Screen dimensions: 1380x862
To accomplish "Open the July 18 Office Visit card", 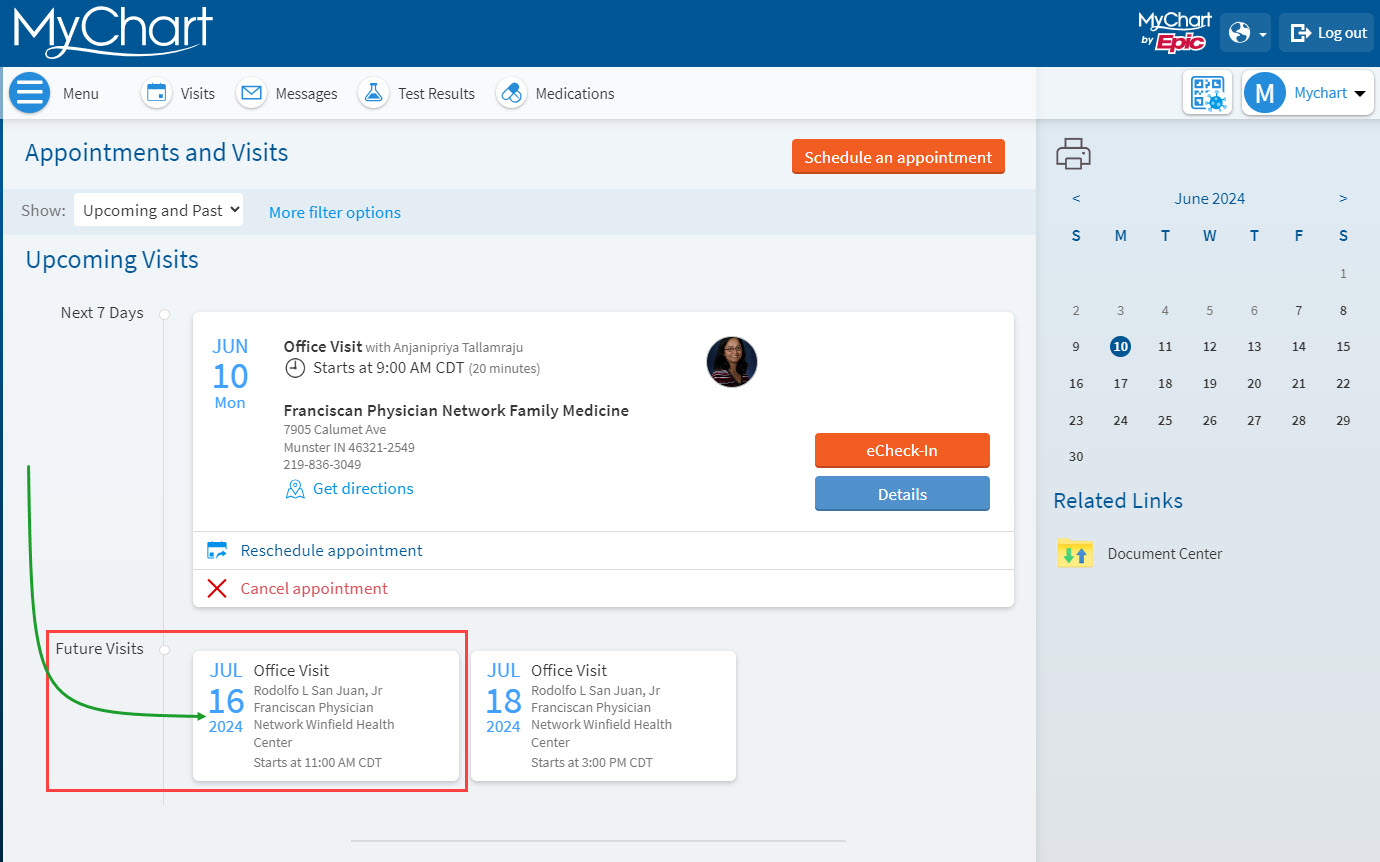I will pyautogui.click(x=603, y=716).
